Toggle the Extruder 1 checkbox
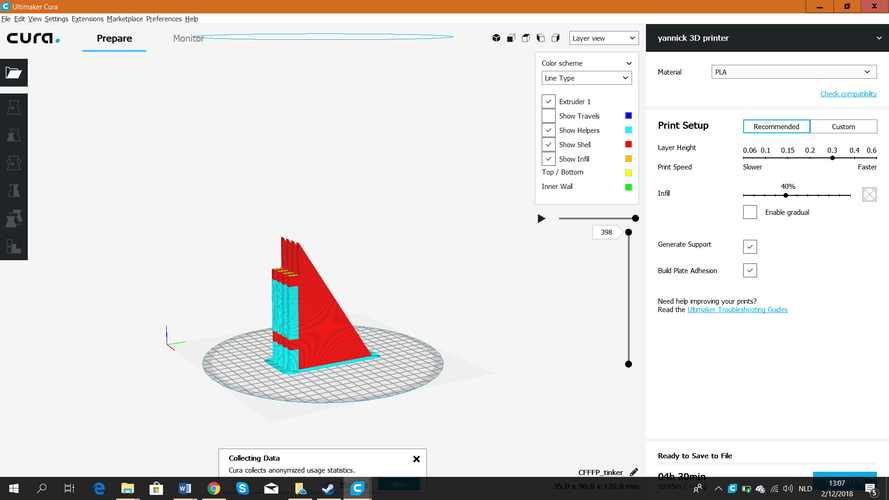 pos(548,101)
